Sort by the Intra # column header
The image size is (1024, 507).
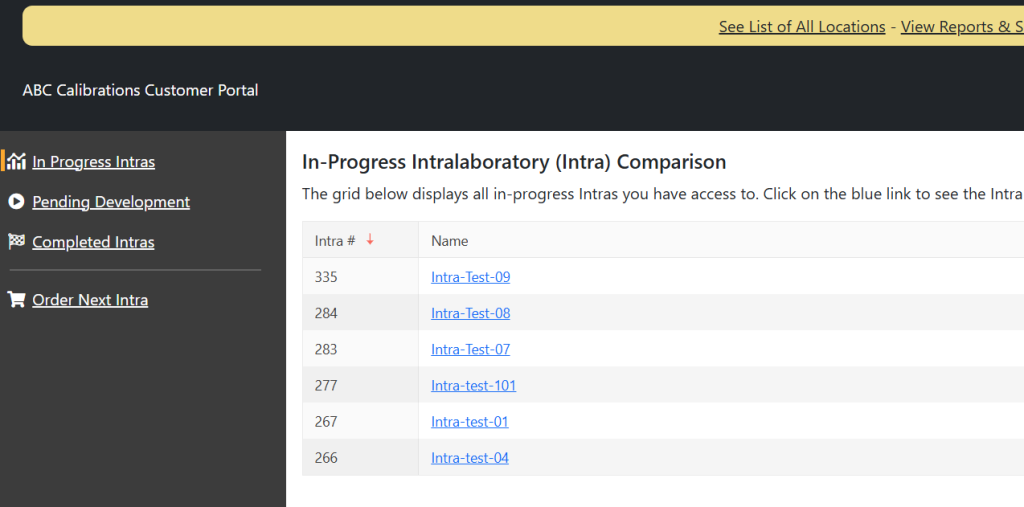coord(360,240)
